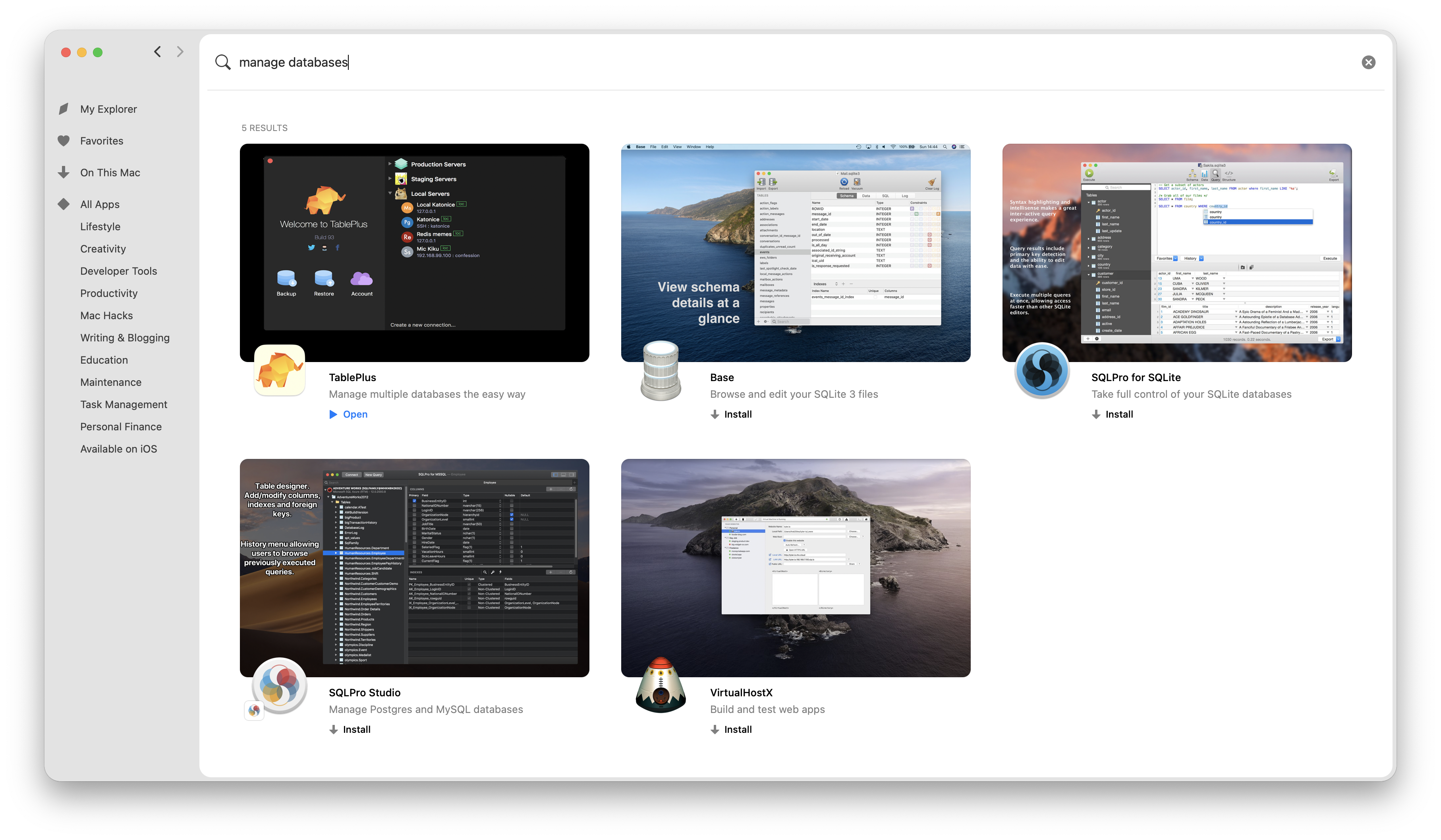Click the VirtualHostX rocket app icon
Screen dimensions: 1441x840
coord(661,685)
